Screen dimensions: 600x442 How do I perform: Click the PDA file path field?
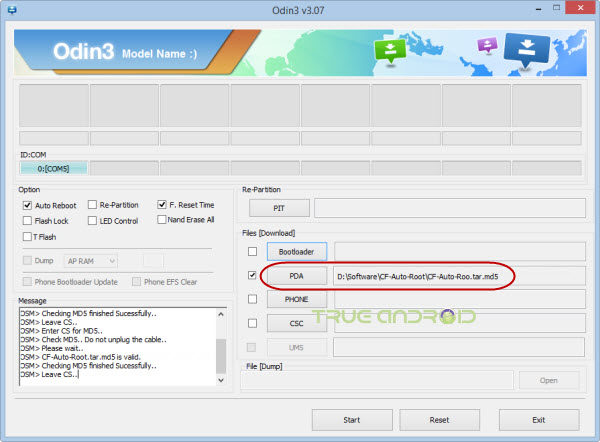click(460, 276)
